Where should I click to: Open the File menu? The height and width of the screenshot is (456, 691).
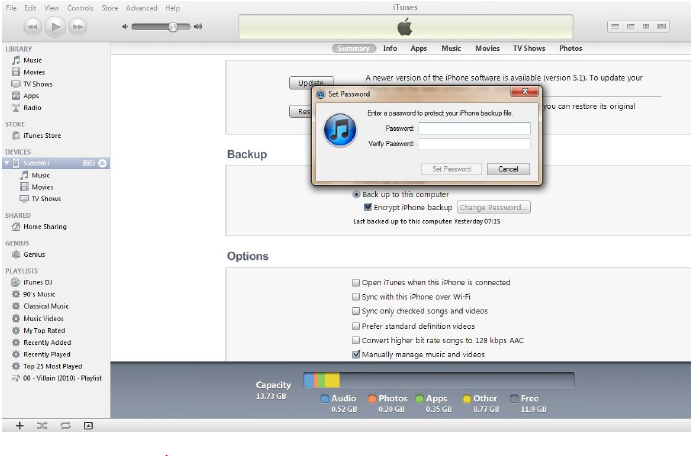[x=11, y=8]
